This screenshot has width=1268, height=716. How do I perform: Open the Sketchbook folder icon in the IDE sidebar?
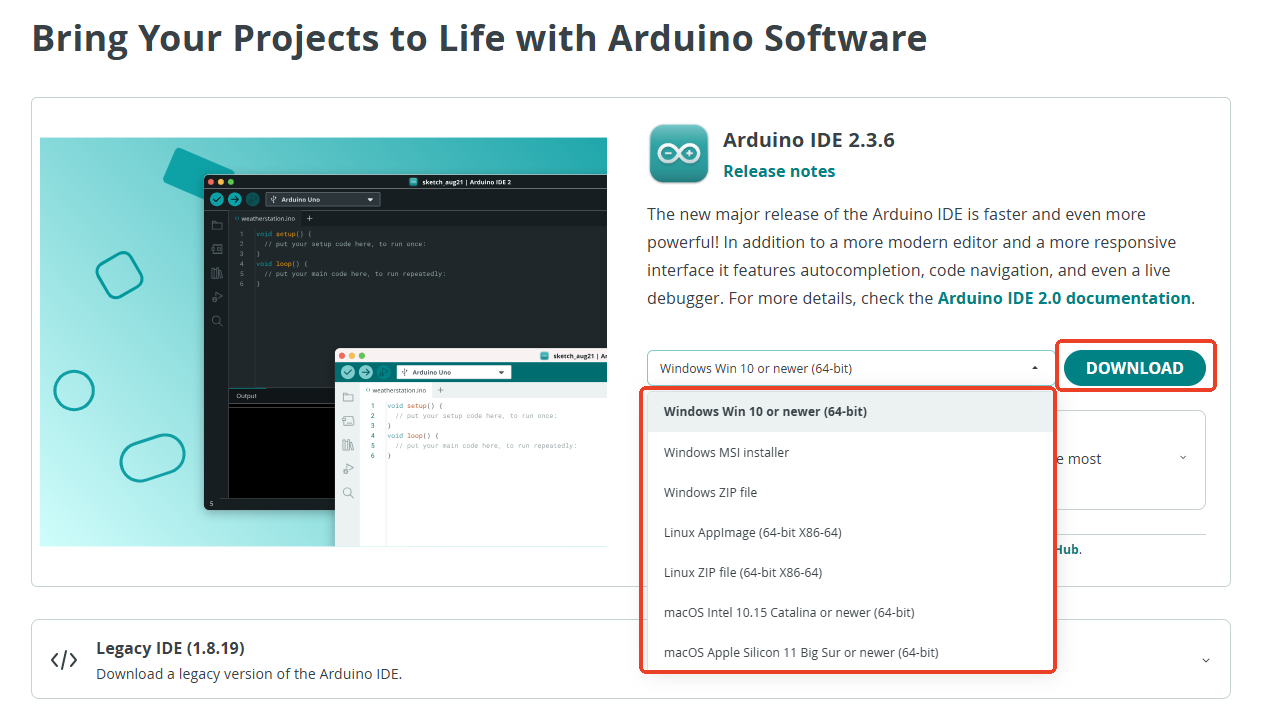pyautogui.click(x=216, y=225)
